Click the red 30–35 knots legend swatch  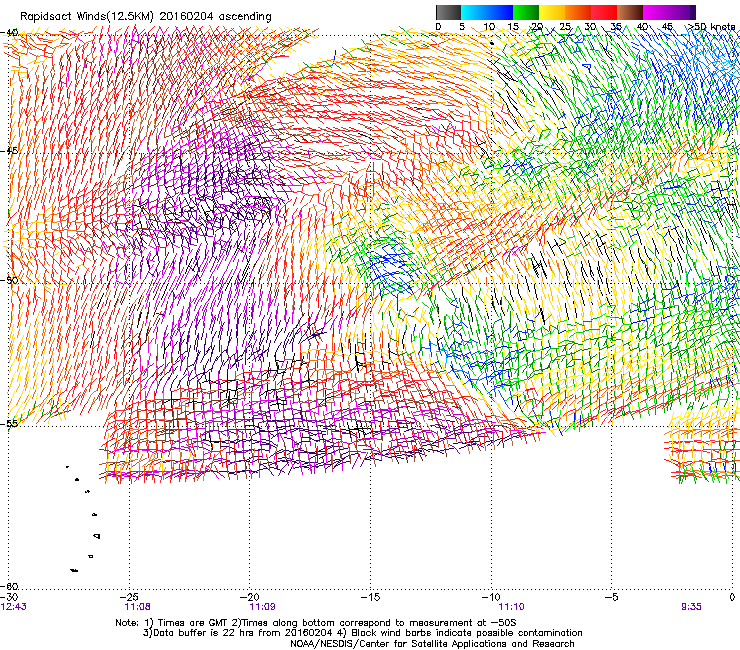pos(604,12)
